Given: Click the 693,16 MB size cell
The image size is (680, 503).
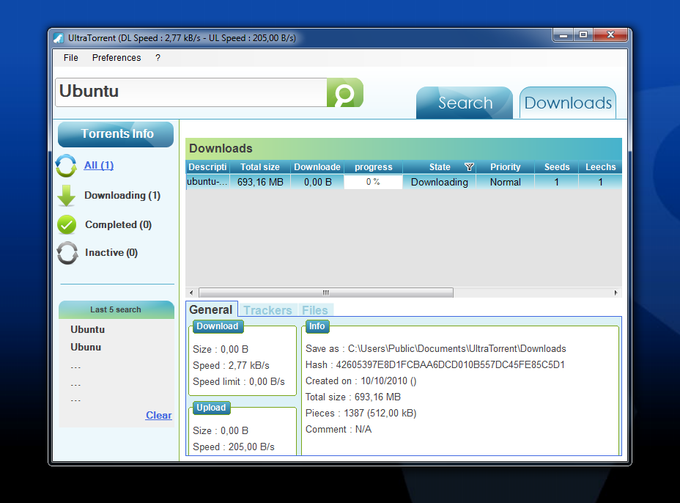Looking at the screenshot, I should [x=260, y=182].
